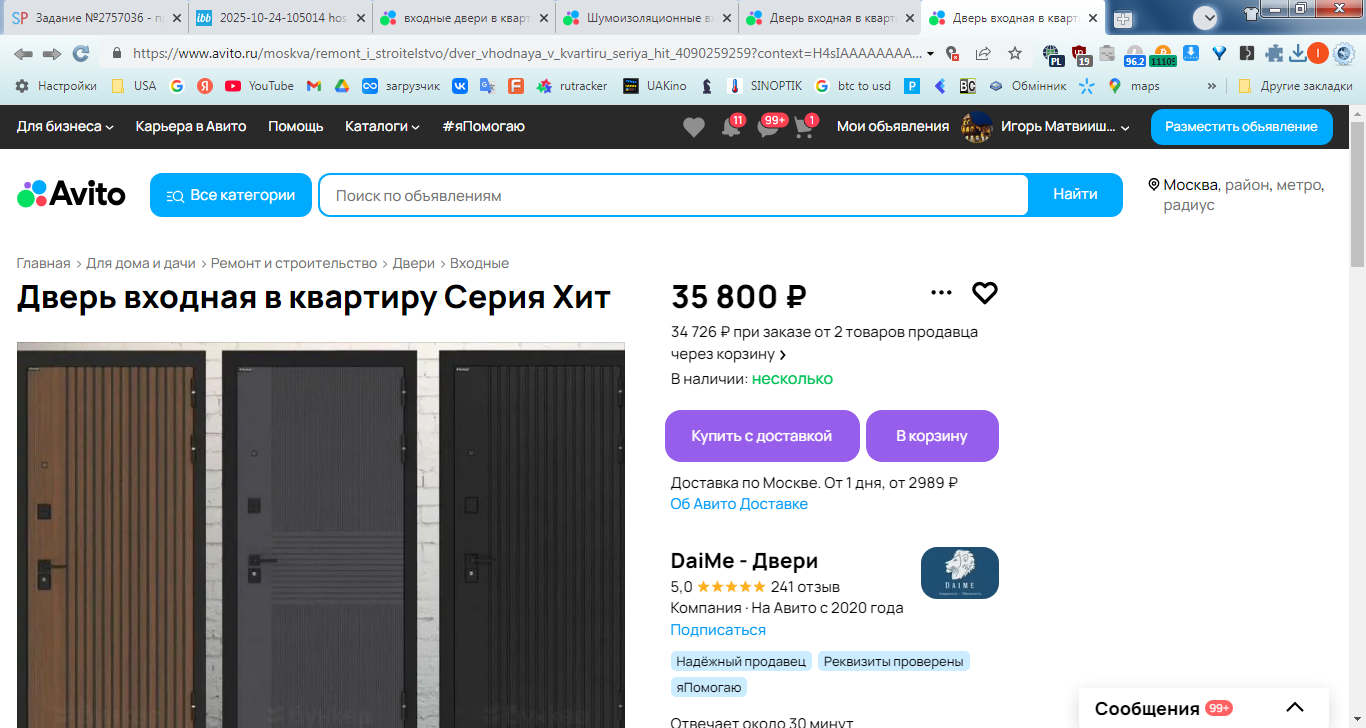Click В корзину button
1366x728 pixels.
(932, 436)
